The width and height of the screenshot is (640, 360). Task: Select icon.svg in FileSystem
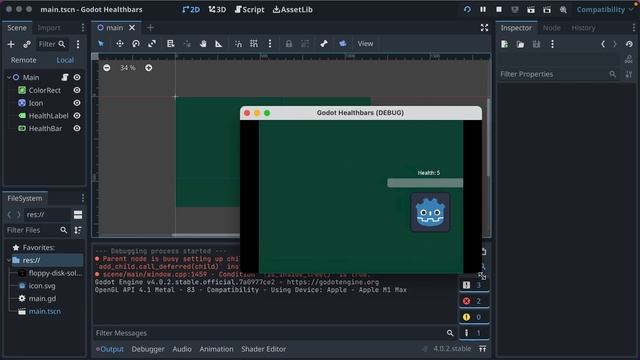coord(42,286)
